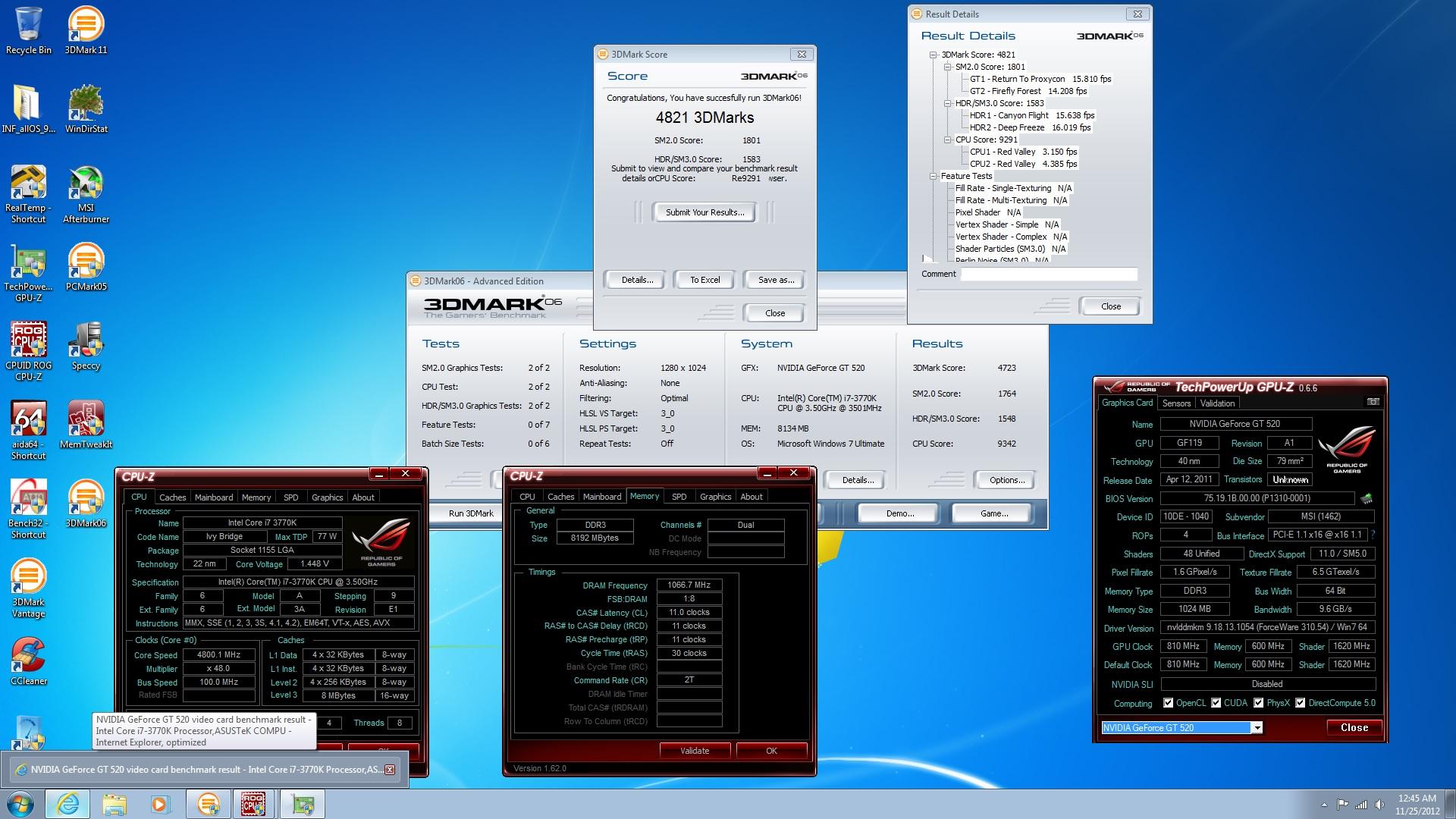Viewport: 1456px width, 819px height.
Task: Switch to Caches tab in left CPU-Z
Action: click(x=172, y=497)
